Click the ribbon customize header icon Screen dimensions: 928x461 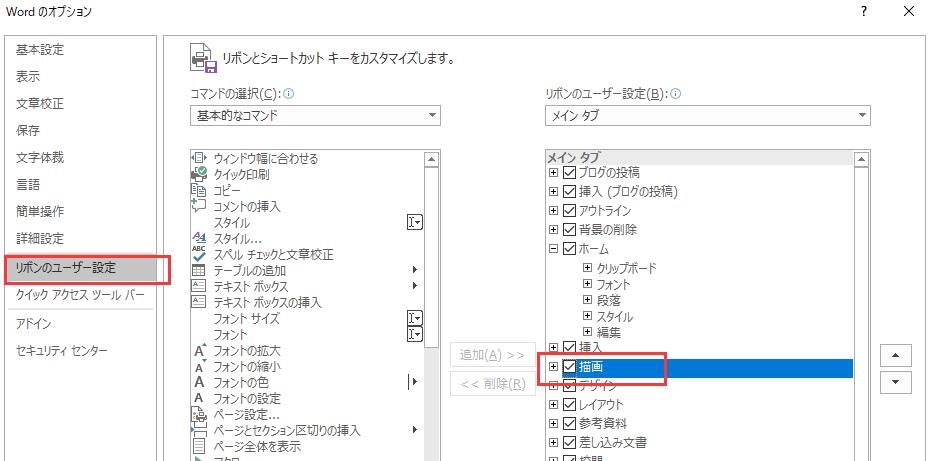click(202, 58)
